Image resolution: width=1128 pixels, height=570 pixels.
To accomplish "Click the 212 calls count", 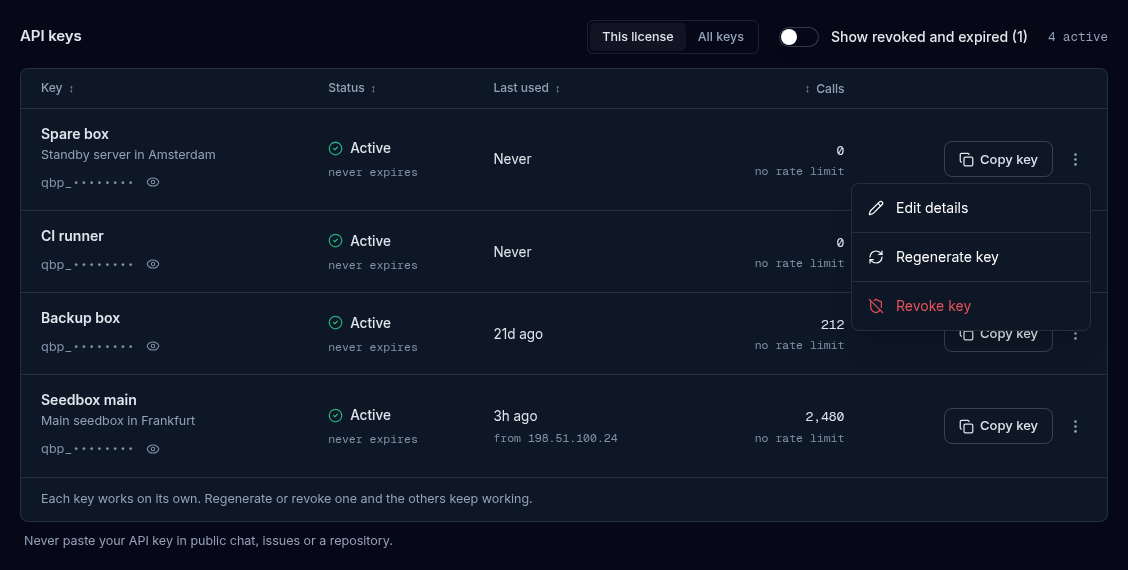I will pyautogui.click(x=832, y=325).
